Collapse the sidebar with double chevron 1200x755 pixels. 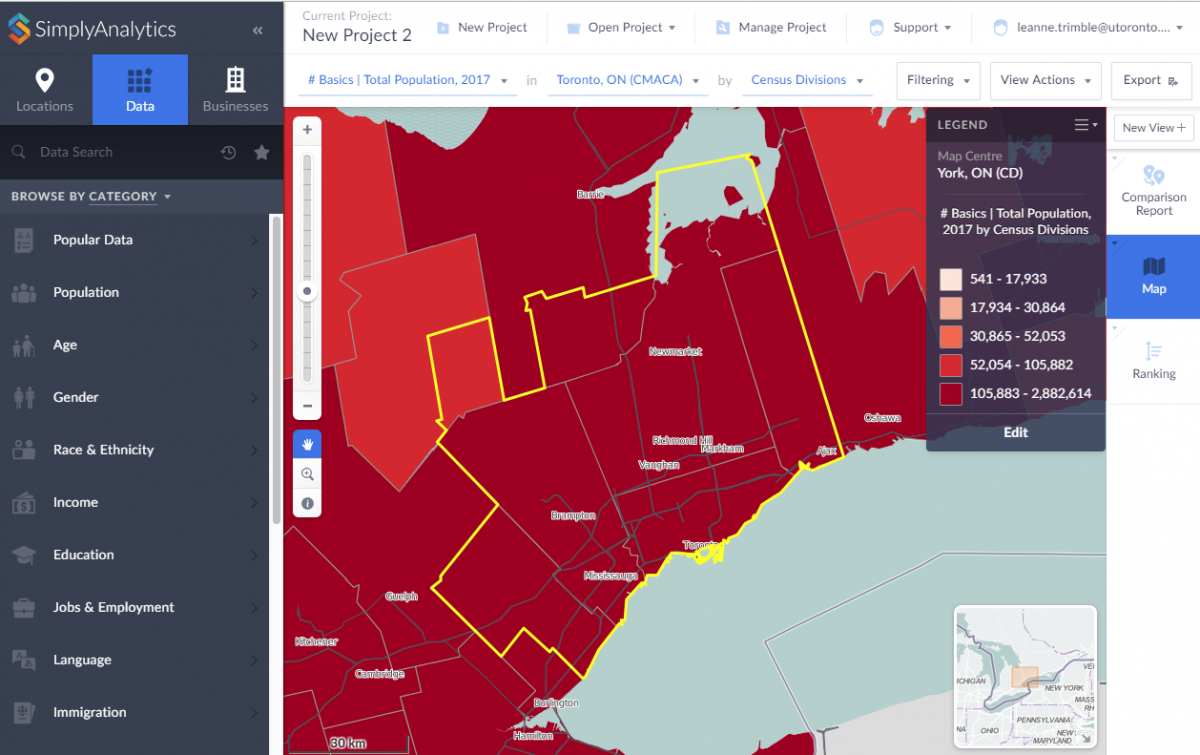click(258, 30)
